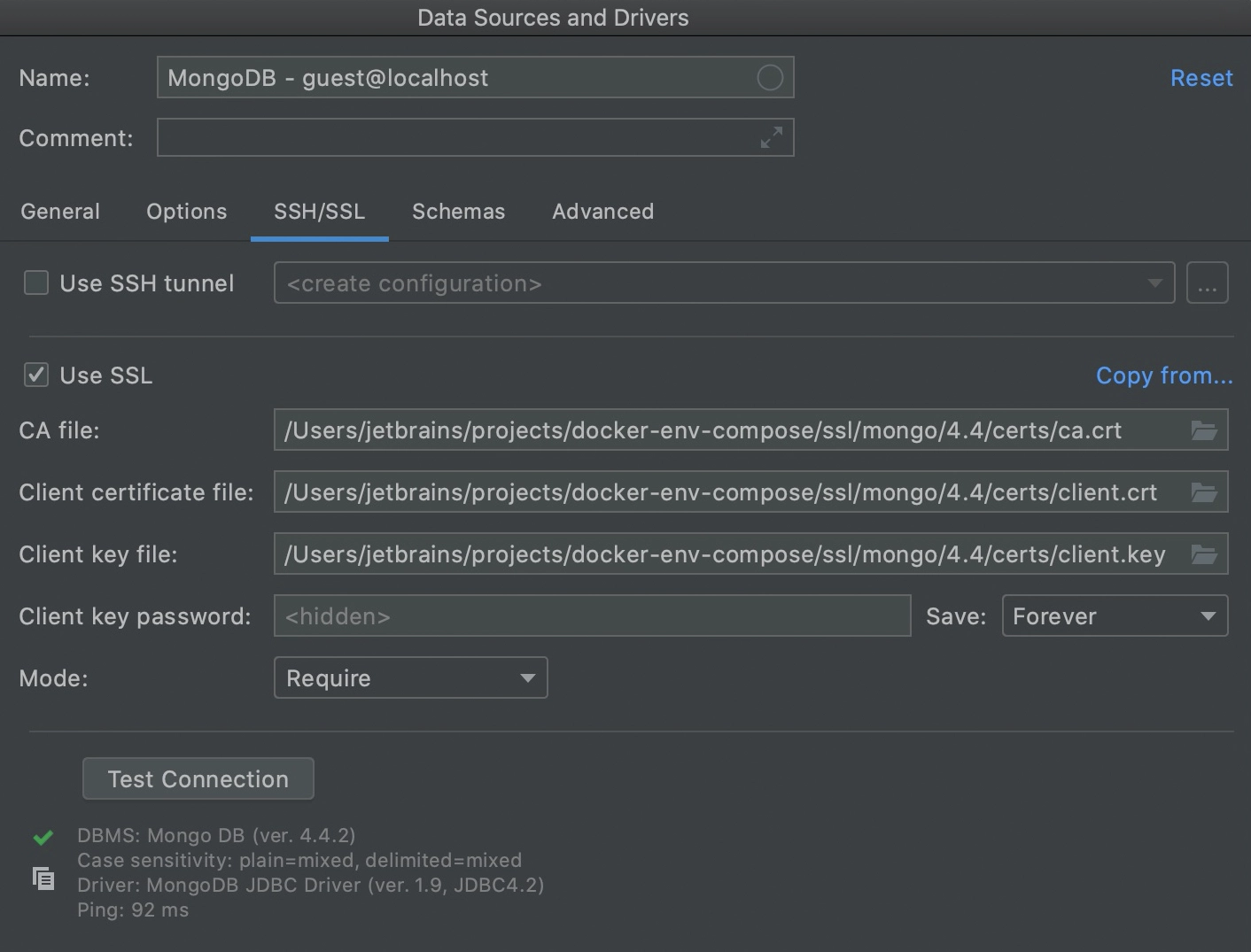
Task: Open the Advanced tab
Action: coord(603,212)
